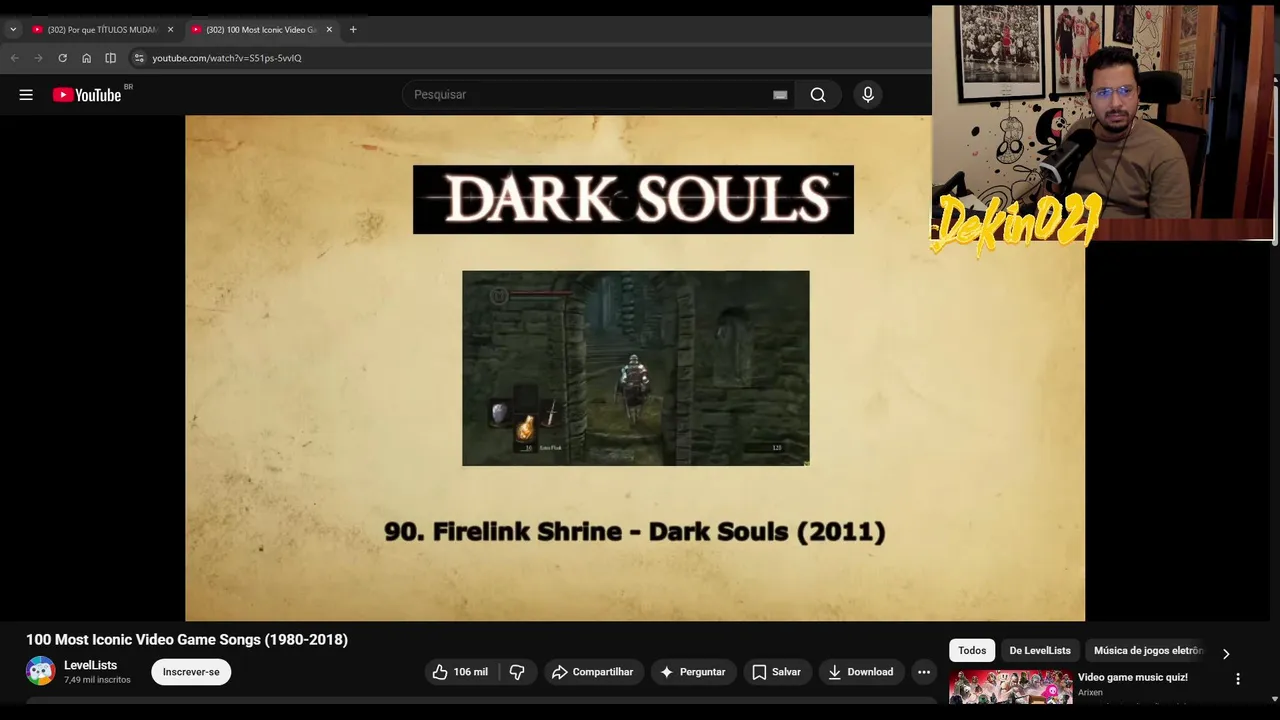Open browser home page icon
This screenshot has width=1280, height=720.
point(86,58)
